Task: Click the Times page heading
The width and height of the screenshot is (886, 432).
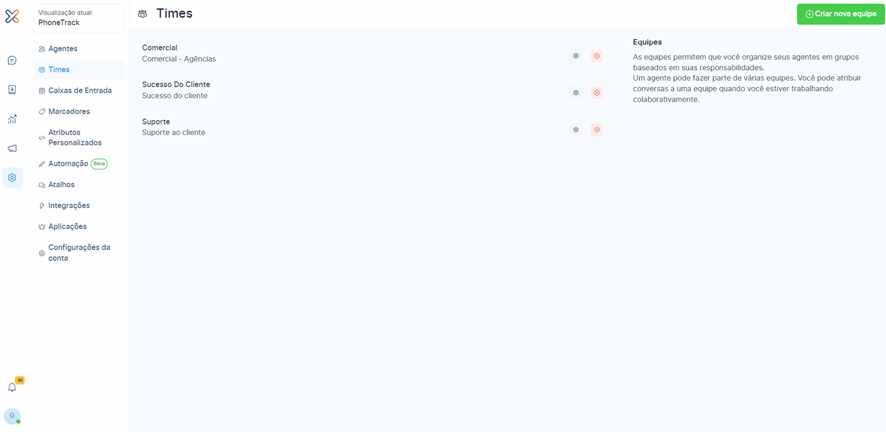Action: coord(175,14)
